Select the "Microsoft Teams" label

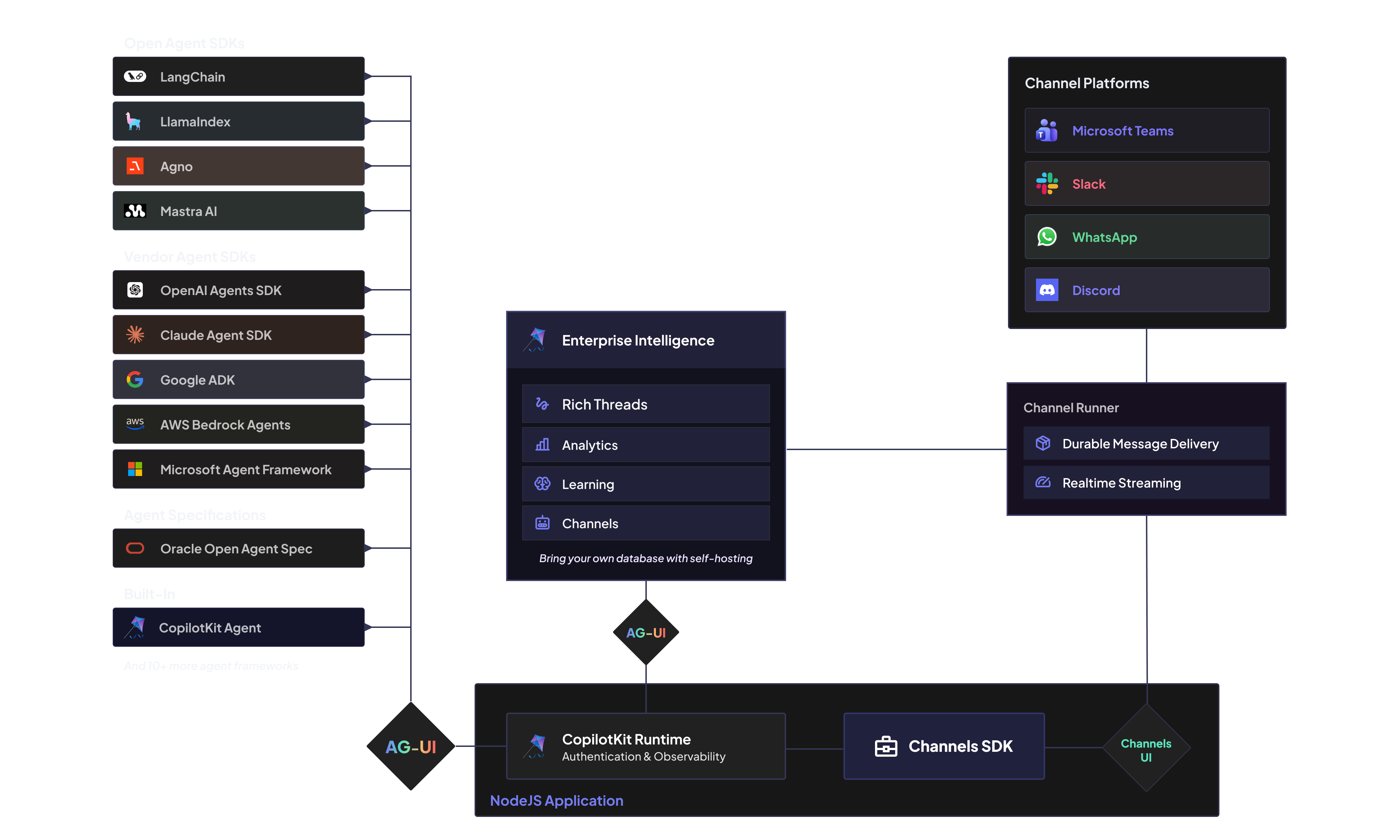(1123, 131)
